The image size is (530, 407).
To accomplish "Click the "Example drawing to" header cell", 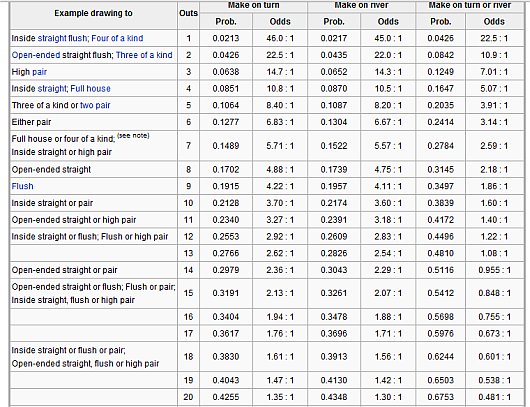I will [93, 13].
